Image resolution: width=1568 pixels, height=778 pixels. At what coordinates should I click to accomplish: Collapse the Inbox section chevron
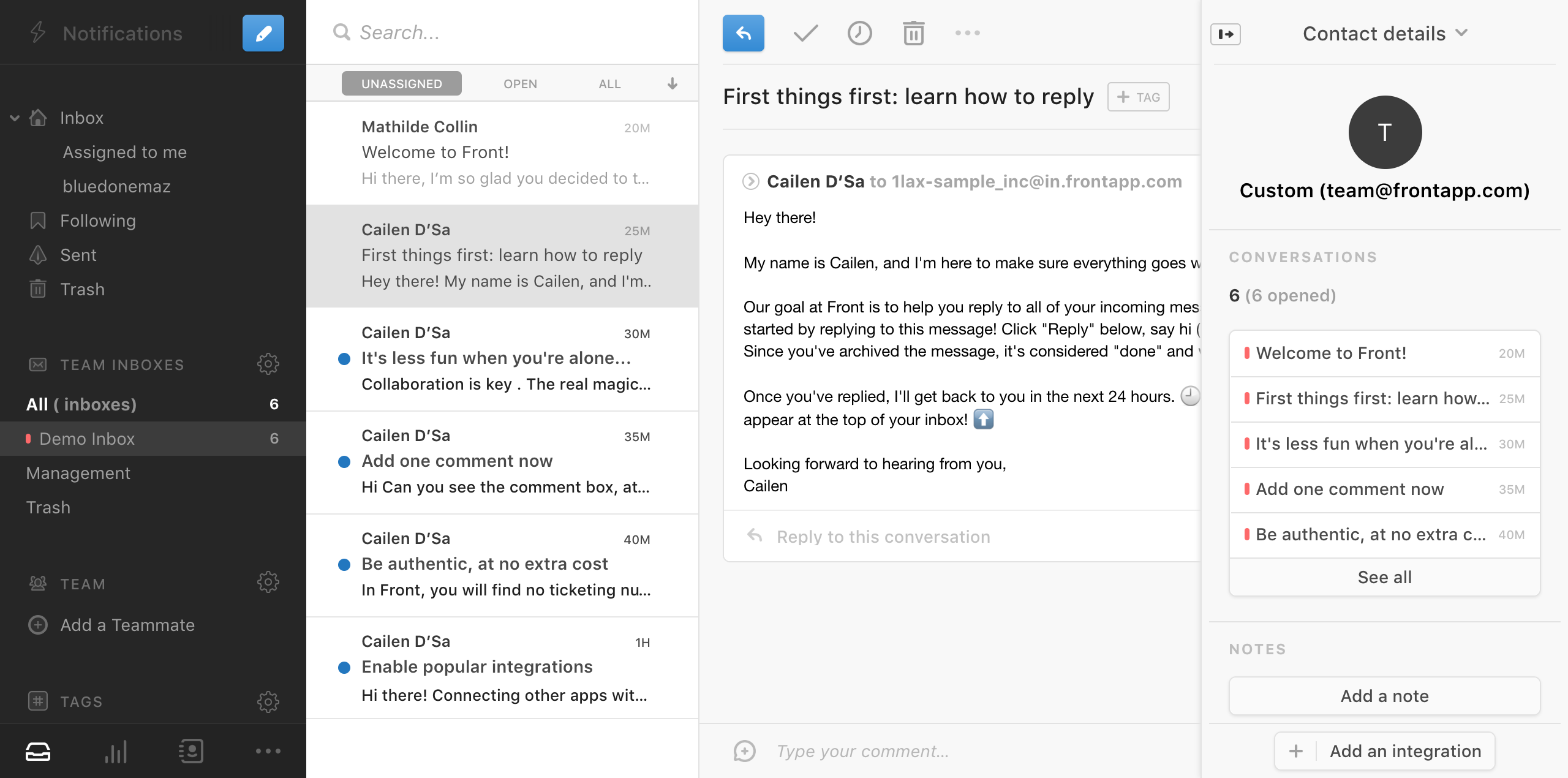[x=13, y=118]
